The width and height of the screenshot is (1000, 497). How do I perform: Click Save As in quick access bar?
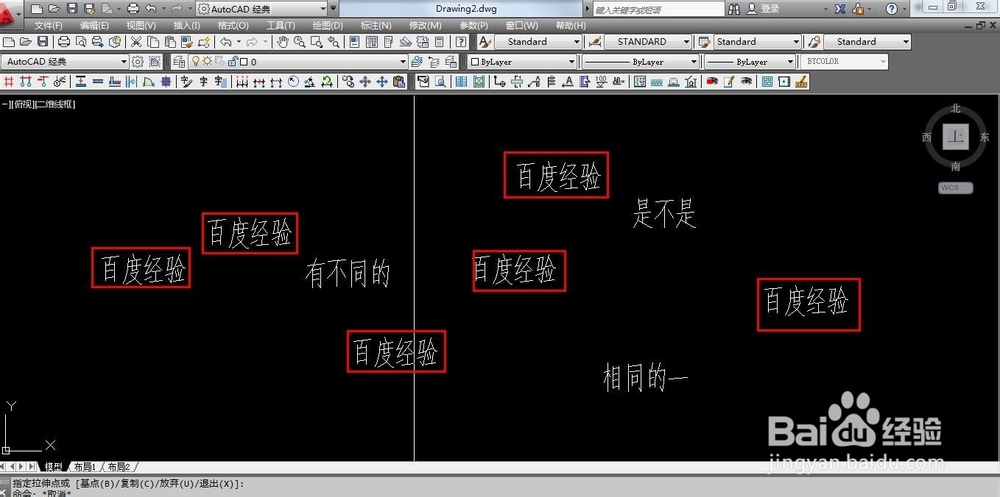coord(90,9)
